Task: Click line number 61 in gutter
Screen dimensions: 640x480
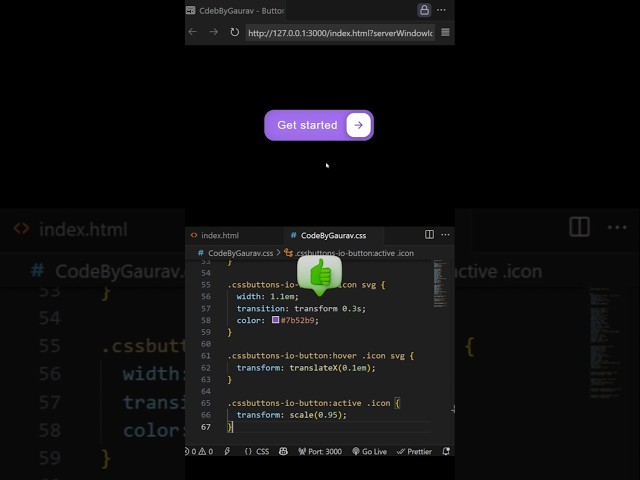Action: coord(206,356)
